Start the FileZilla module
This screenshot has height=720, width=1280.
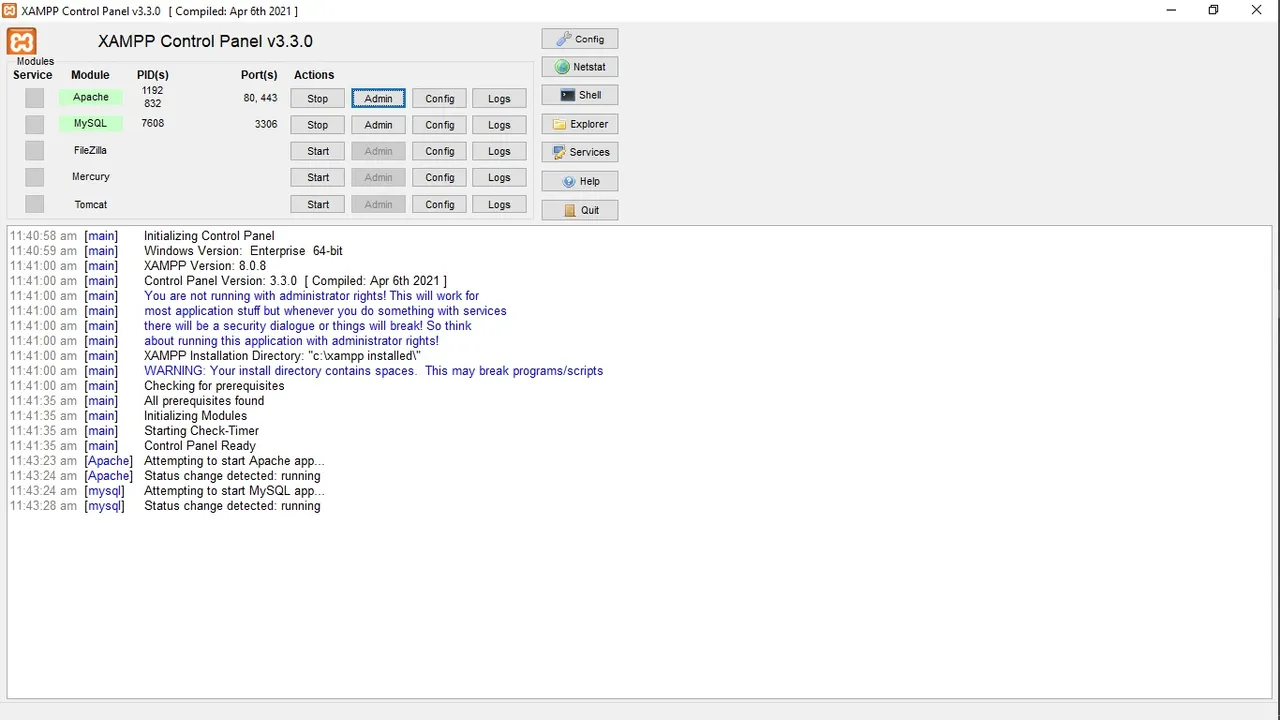(318, 151)
